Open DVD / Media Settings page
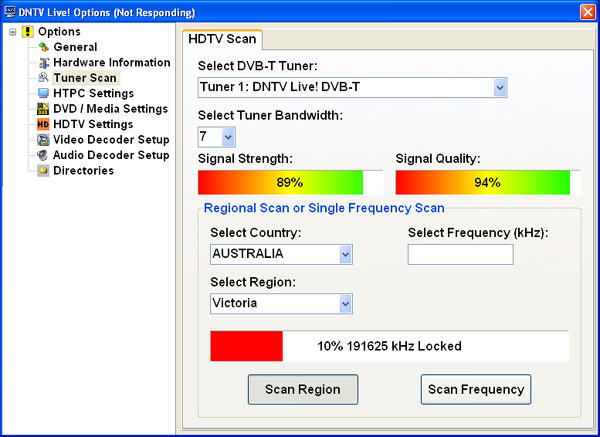The width and height of the screenshot is (600, 437). [110, 109]
